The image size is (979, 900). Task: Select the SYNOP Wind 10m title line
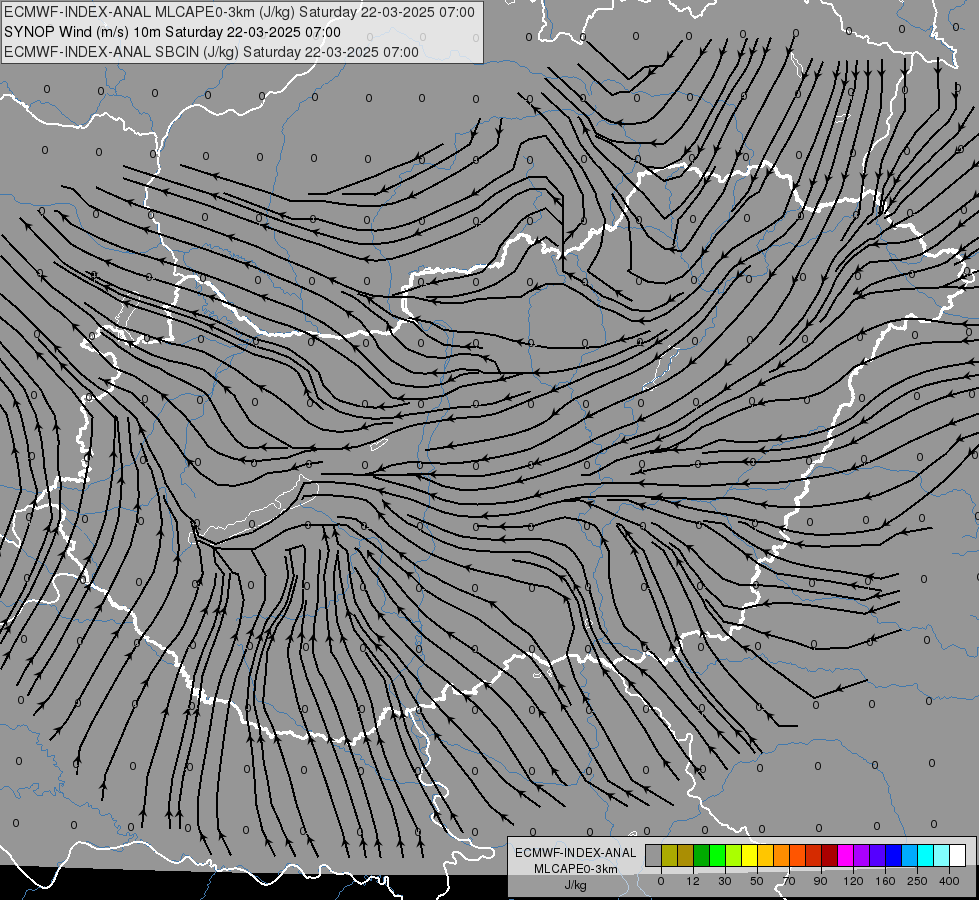[x=172, y=32]
